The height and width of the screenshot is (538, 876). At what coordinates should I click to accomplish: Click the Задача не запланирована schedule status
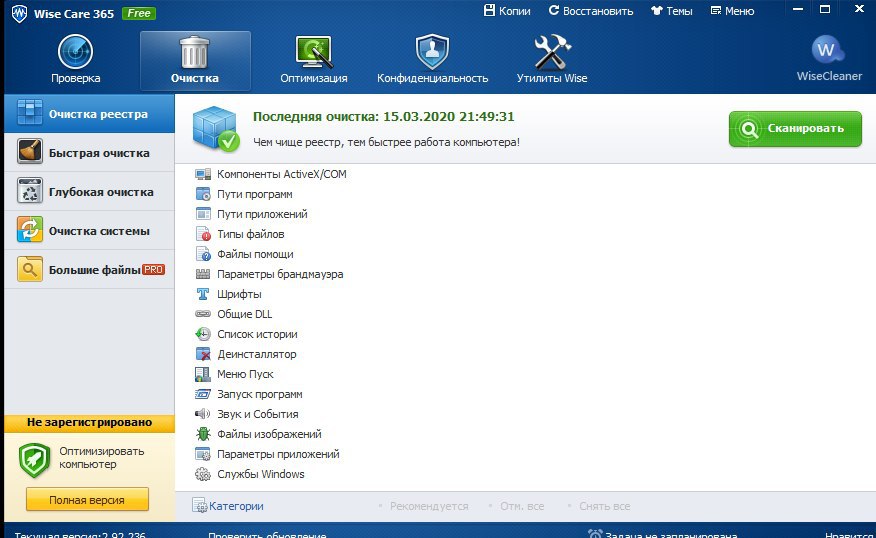pyautogui.click(x=663, y=534)
